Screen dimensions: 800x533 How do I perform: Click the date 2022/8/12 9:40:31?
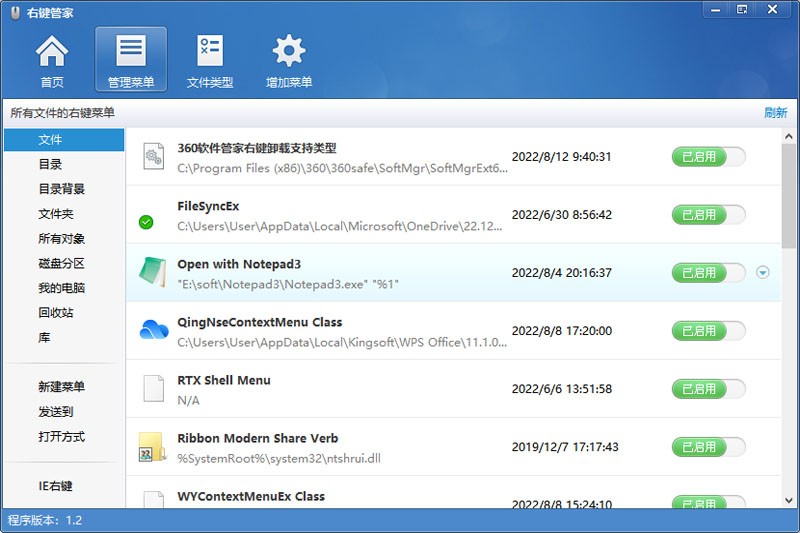561,157
